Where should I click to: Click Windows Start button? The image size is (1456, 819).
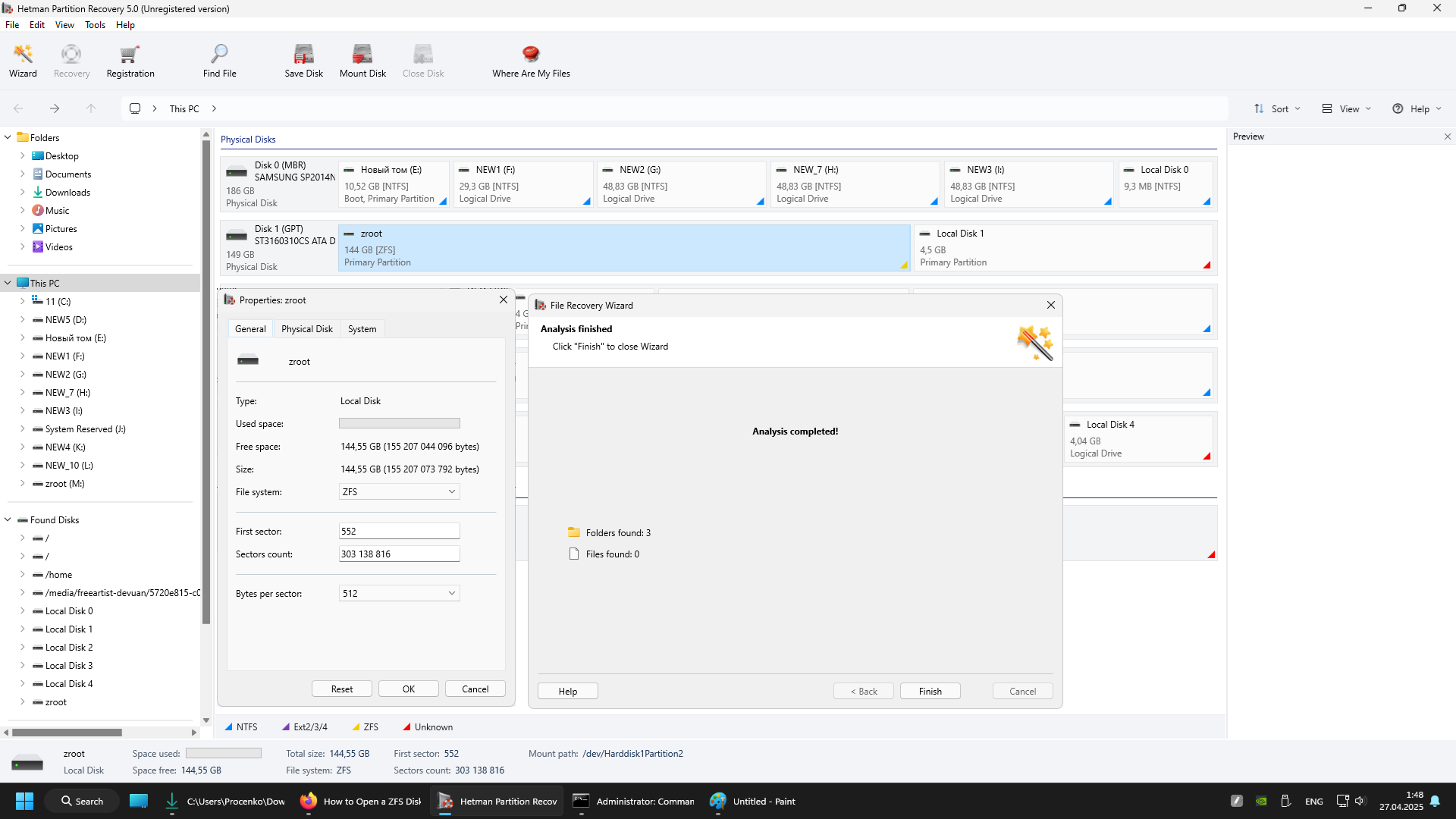tap(24, 801)
